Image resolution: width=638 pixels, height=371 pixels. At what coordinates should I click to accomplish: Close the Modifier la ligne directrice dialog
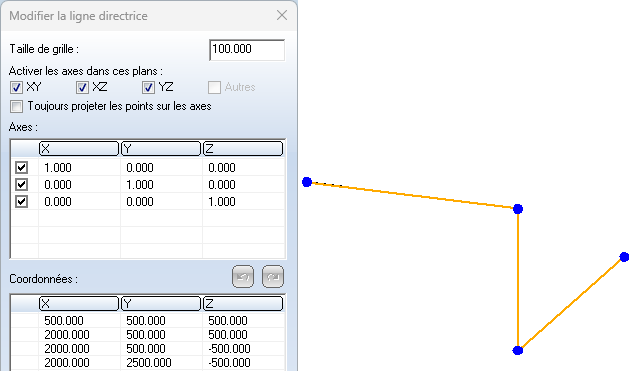point(282,15)
